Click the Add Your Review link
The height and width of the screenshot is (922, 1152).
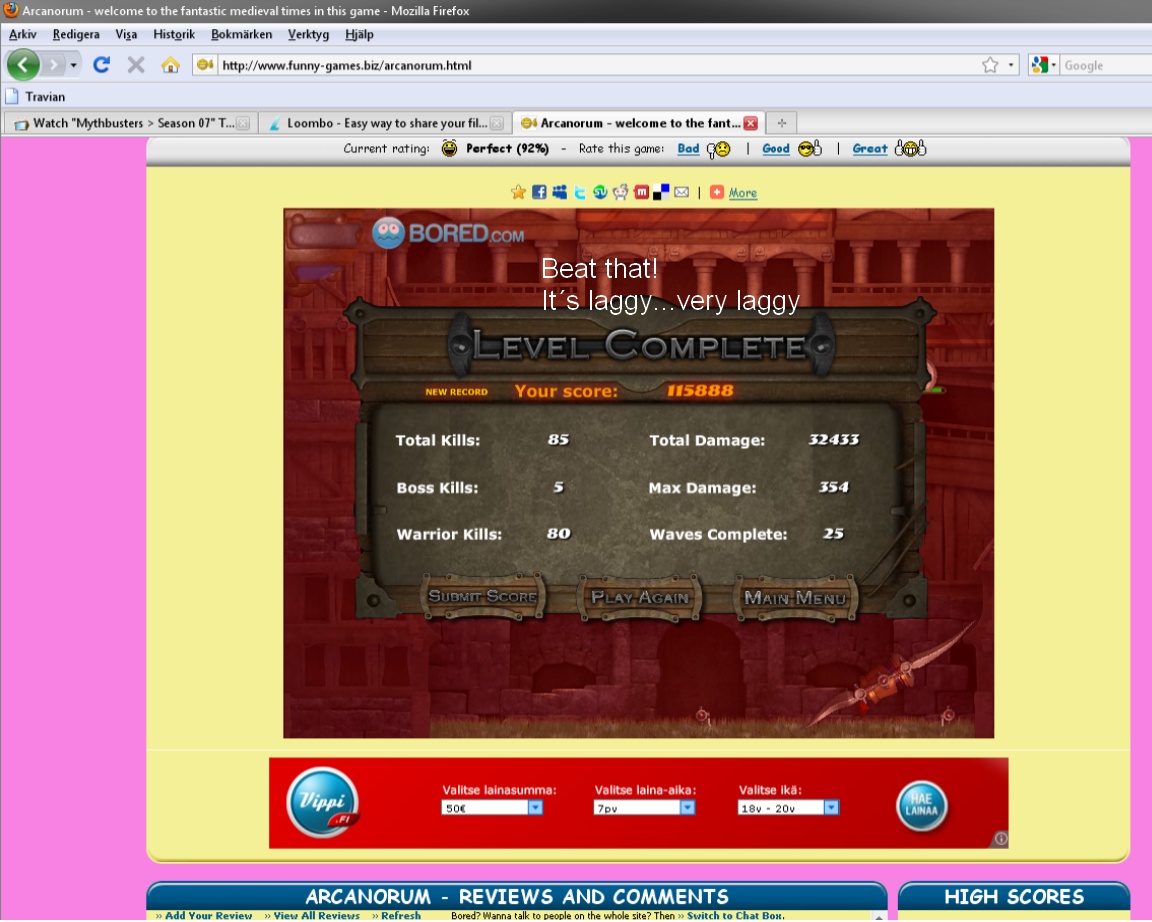point(209,915)
